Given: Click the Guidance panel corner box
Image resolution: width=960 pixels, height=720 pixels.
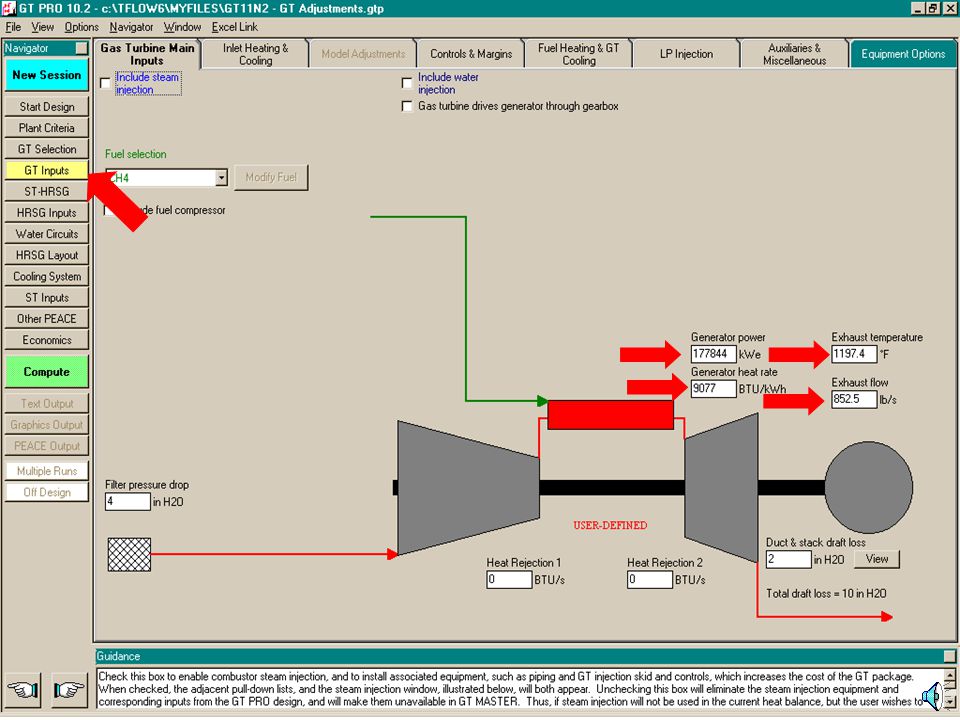Looking at the screenshot, I should (949, 656).
